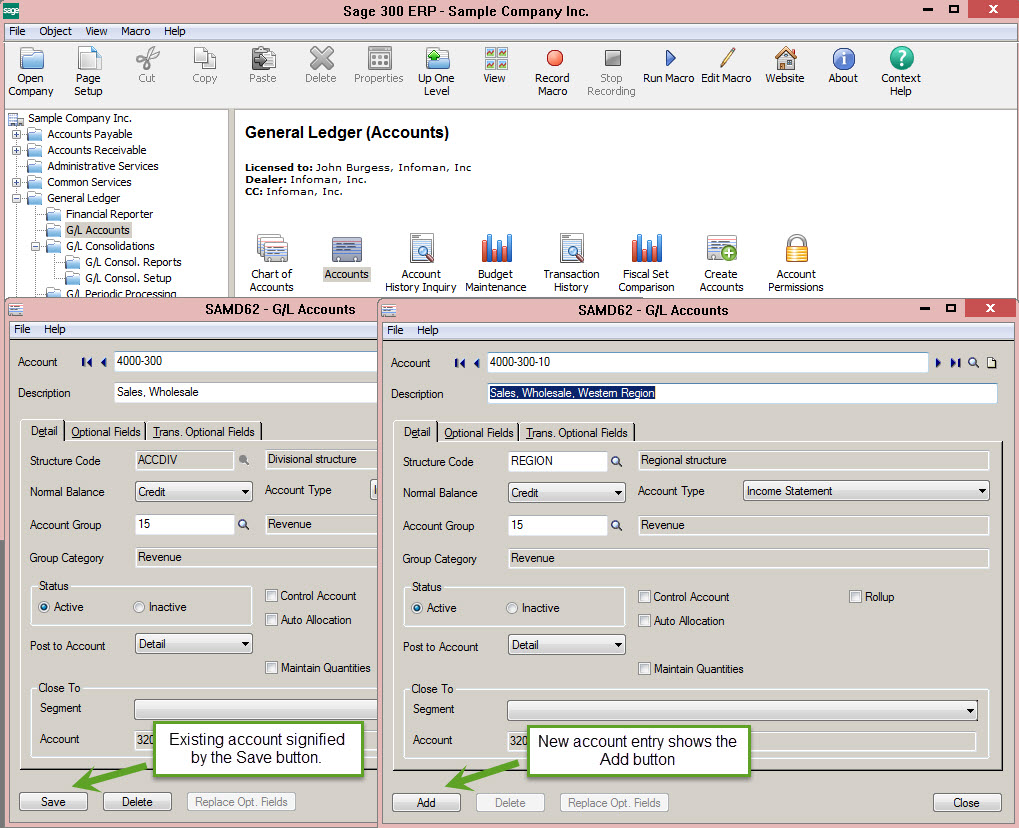Check Control Account in right window
Viewport: 1019px width, 828px height.
[x=645, y=597]
